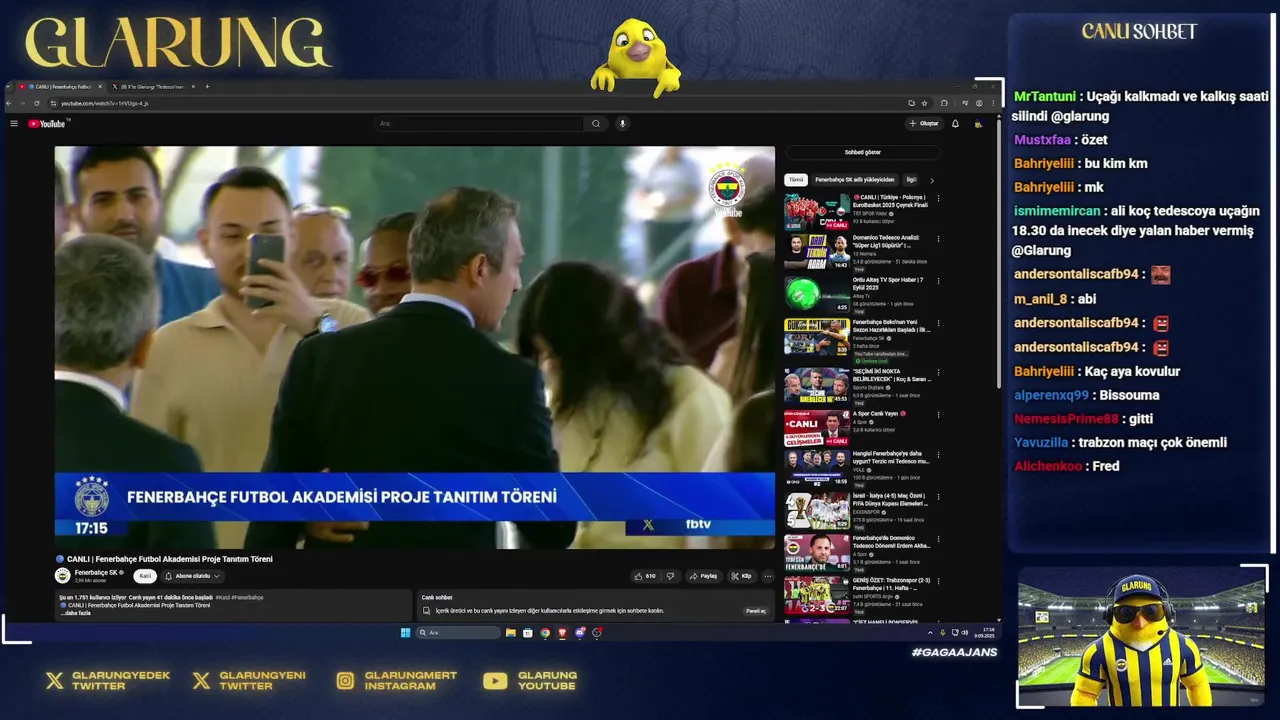Click the Windows taskbar search box
The height and width of the screenshot is (720, 1280).
tap(458, 633)
